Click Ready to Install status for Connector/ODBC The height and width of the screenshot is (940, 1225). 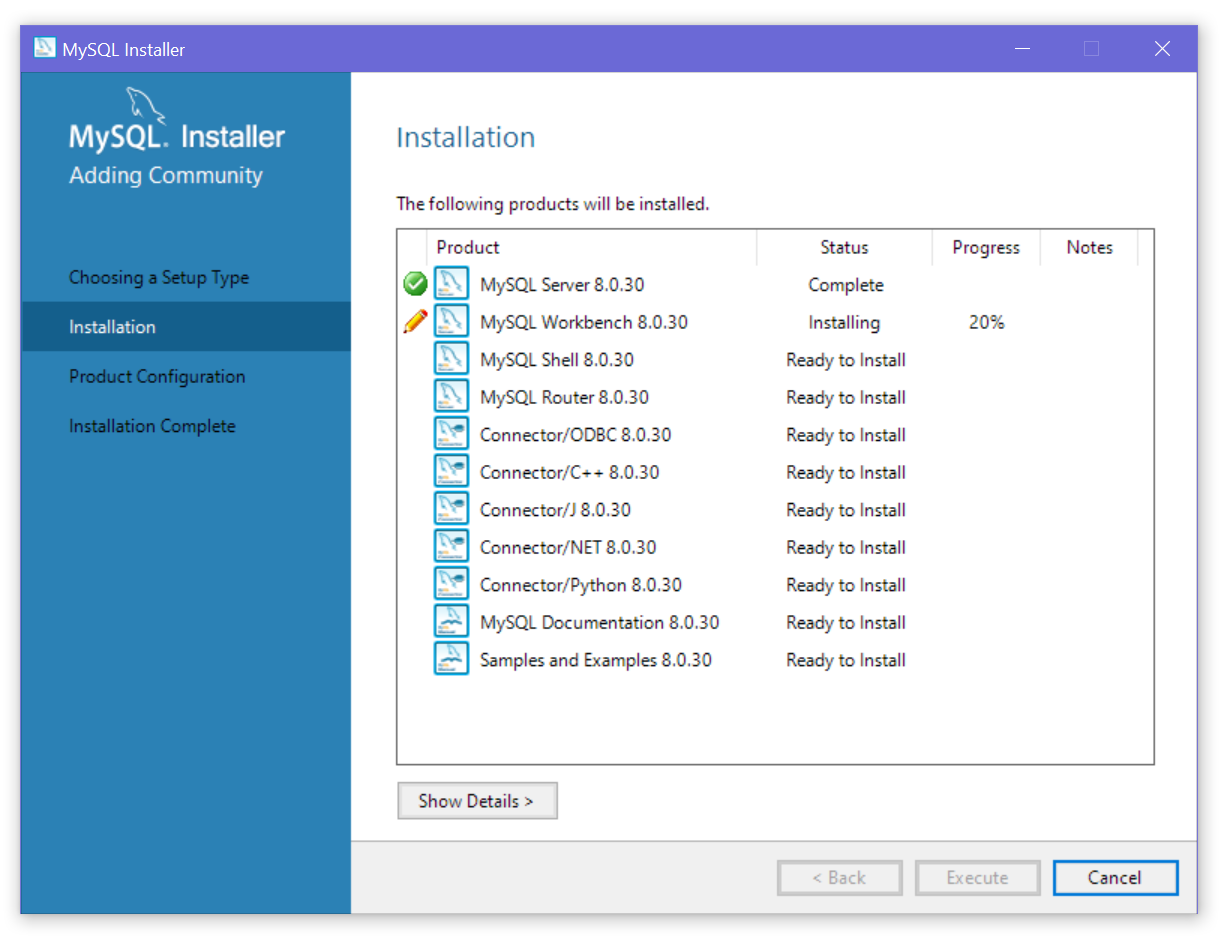(846, 435)
